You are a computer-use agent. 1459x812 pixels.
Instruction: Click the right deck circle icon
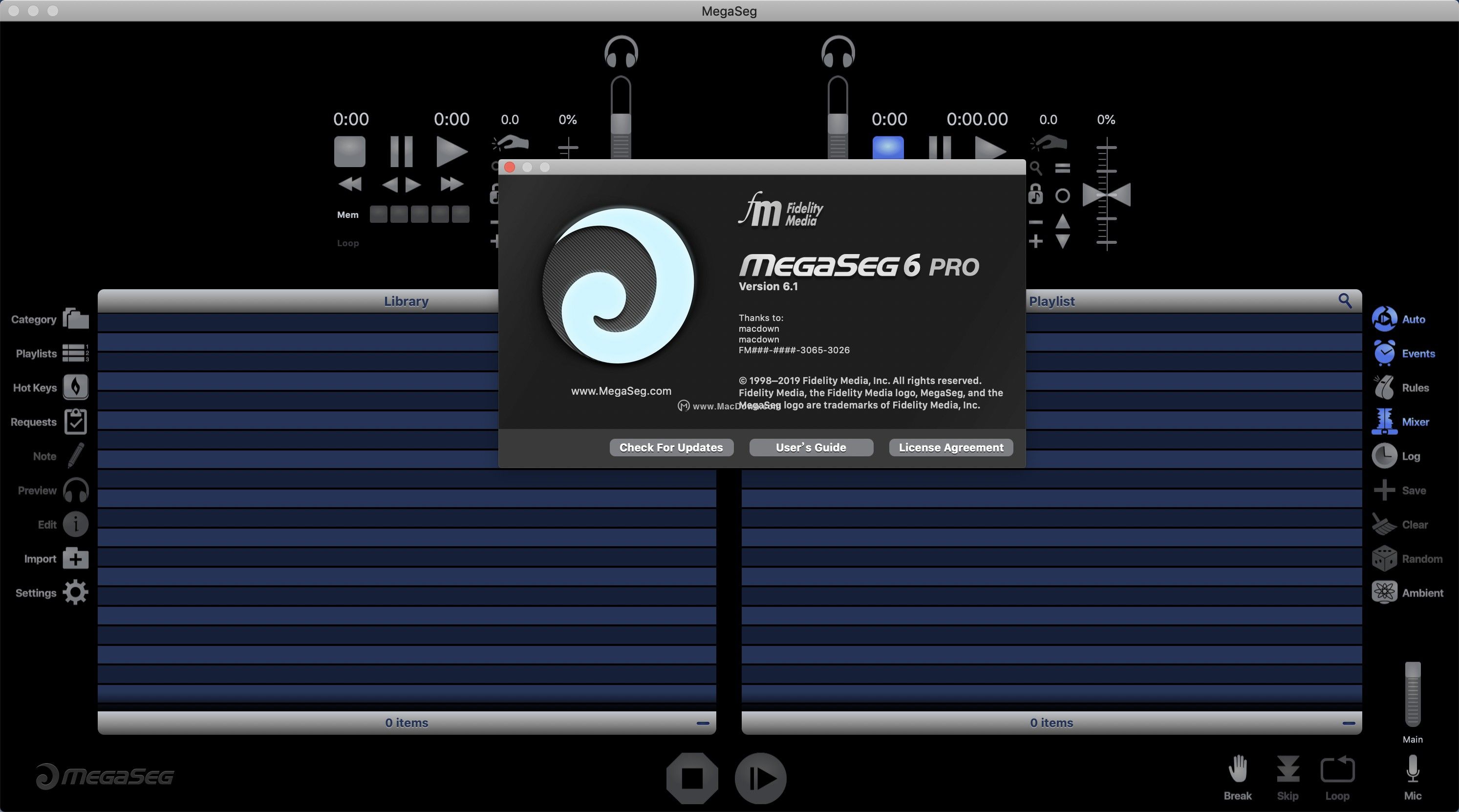(1063, 196)
